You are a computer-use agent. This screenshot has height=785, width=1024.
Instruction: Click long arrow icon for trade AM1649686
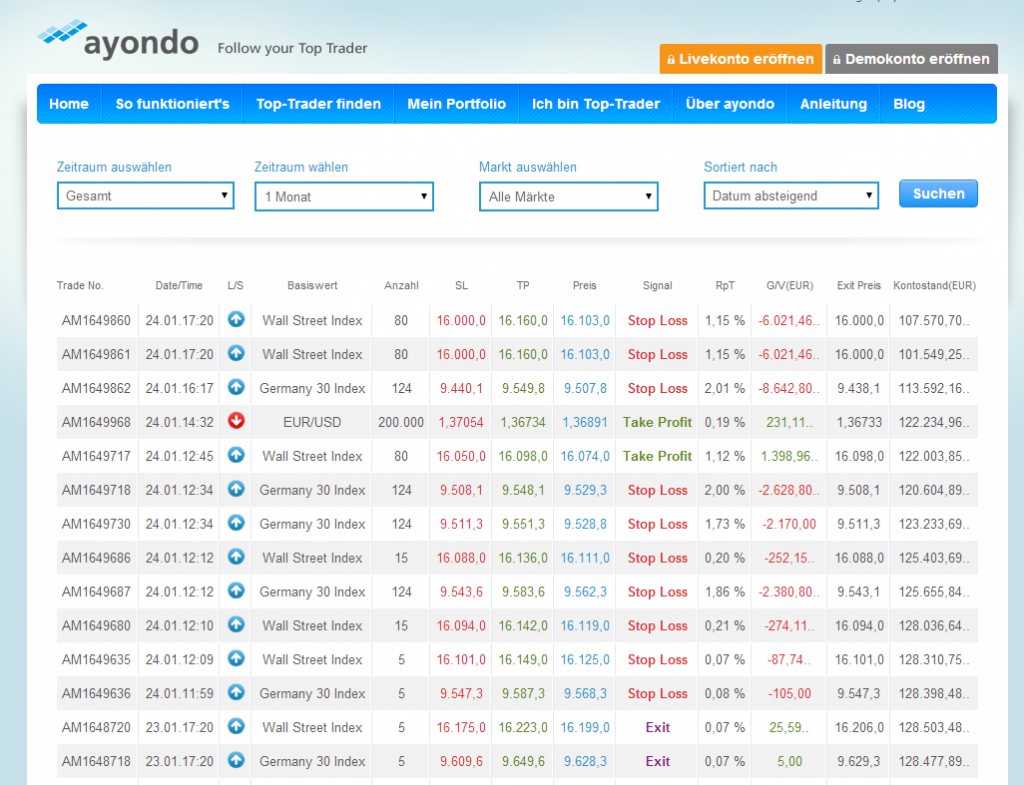click(236, 558)
